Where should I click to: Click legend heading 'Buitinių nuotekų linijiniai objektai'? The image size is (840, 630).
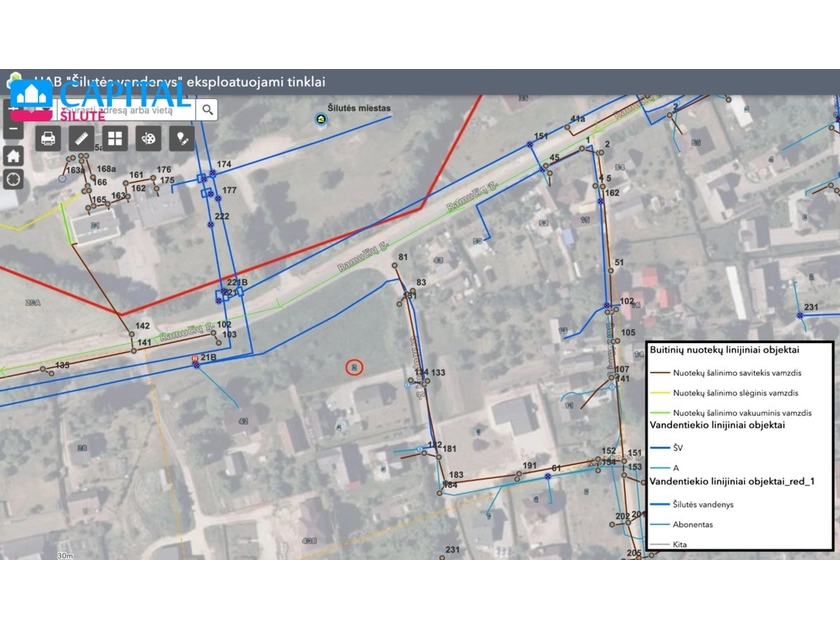click(x=724, y=350)
